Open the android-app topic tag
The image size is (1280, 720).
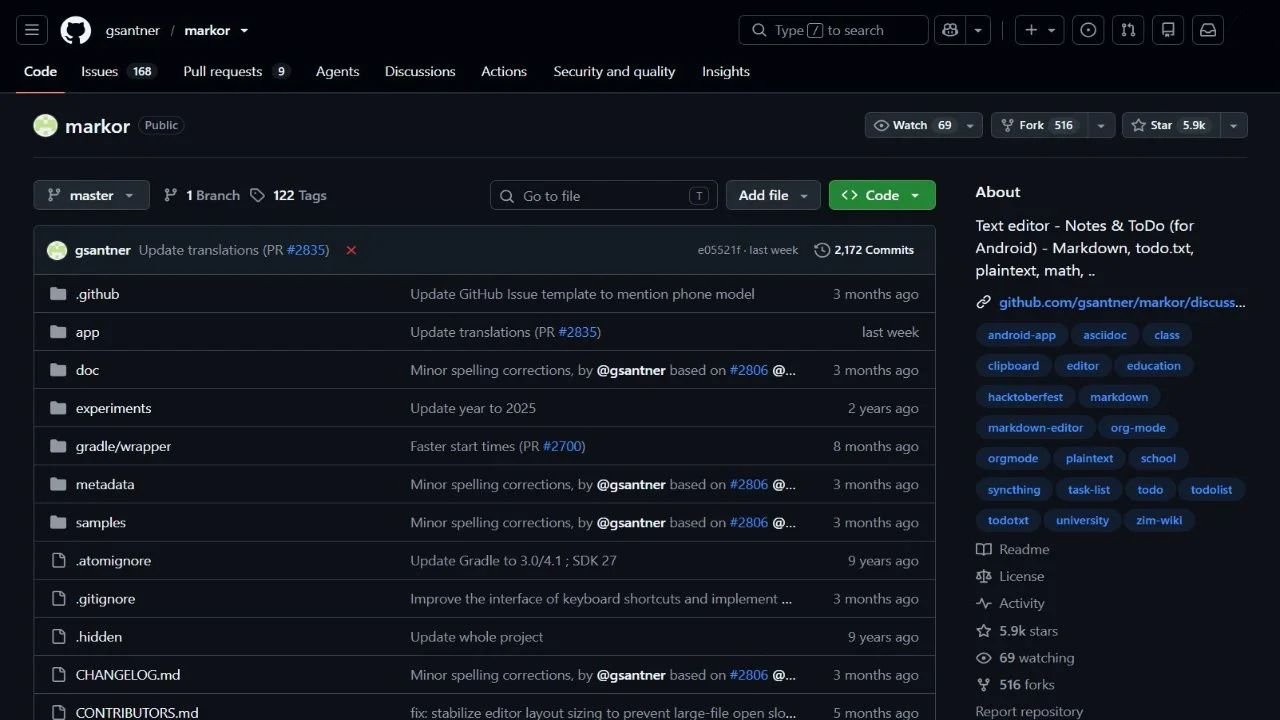(x=1022, y=335)
